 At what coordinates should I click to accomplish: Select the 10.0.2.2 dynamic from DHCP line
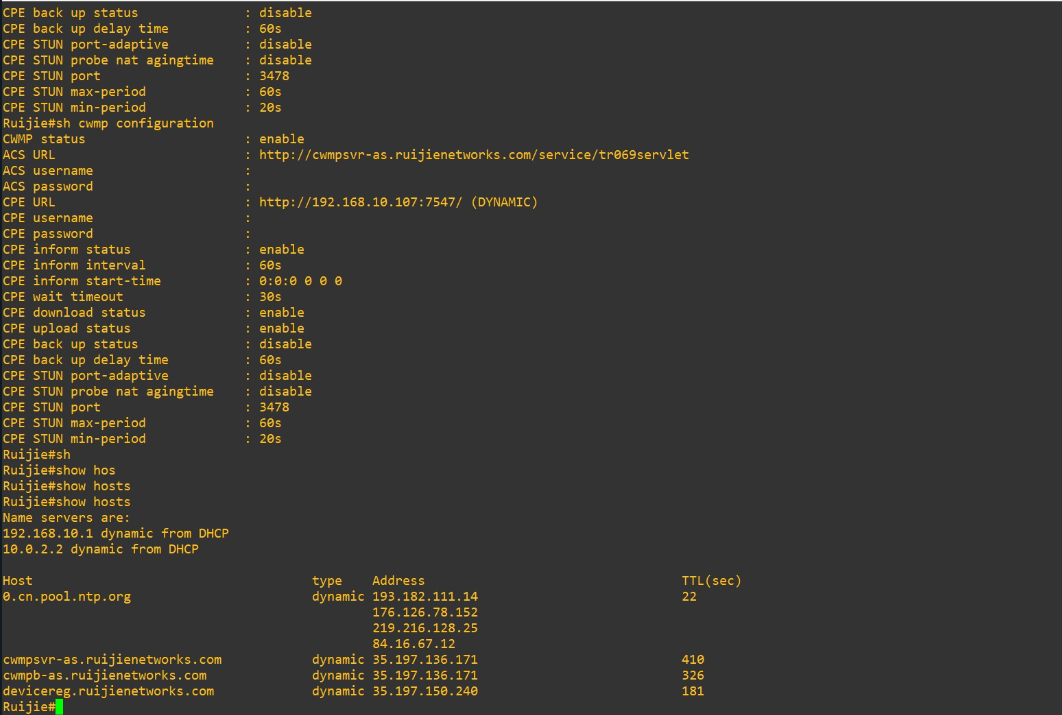(100, 549)
